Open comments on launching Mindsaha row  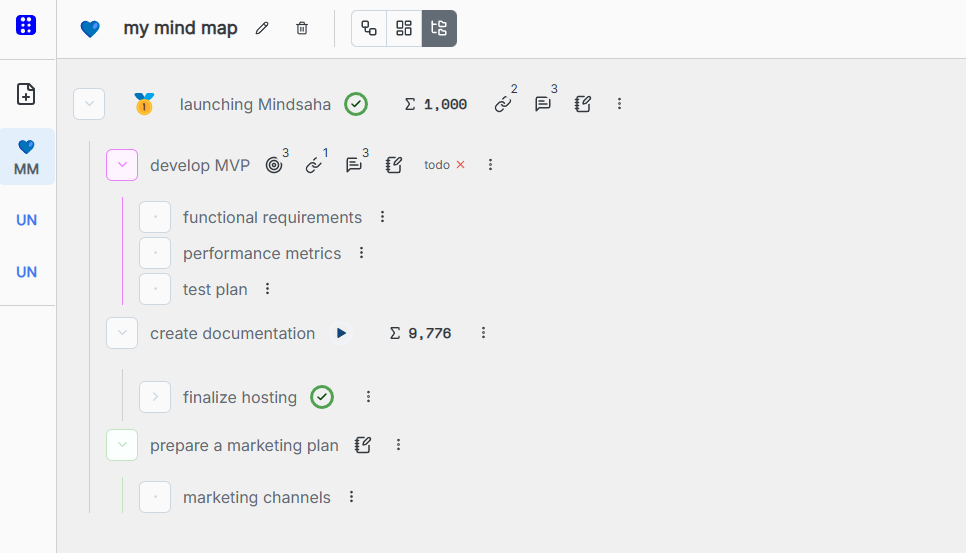[x=543, y=104]
